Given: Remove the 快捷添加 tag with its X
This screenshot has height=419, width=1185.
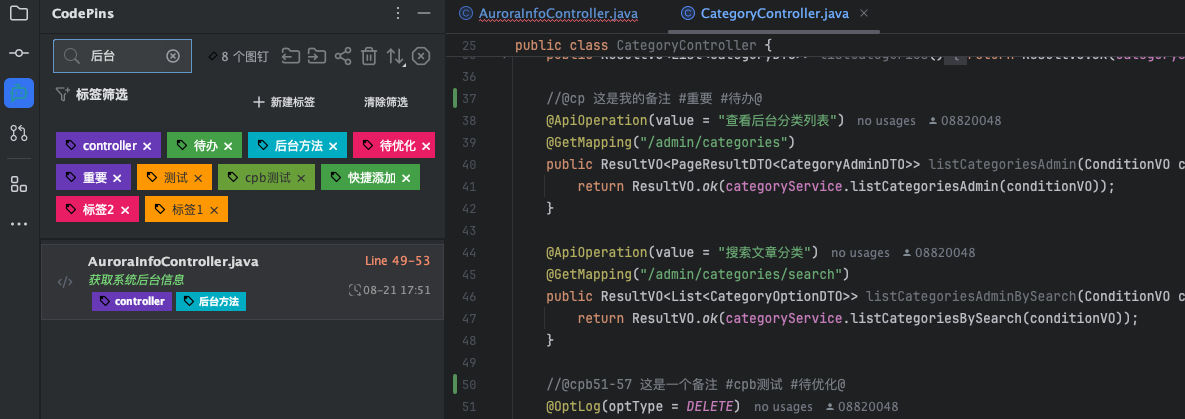Looking at the screenshot, I should click(406, 178).
